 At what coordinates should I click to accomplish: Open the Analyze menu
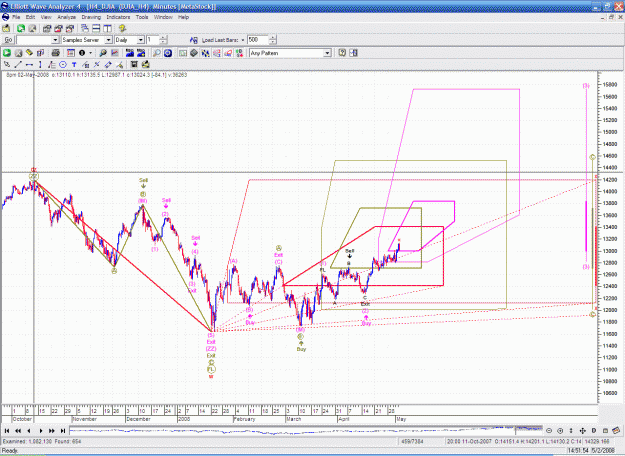point(67,17)
